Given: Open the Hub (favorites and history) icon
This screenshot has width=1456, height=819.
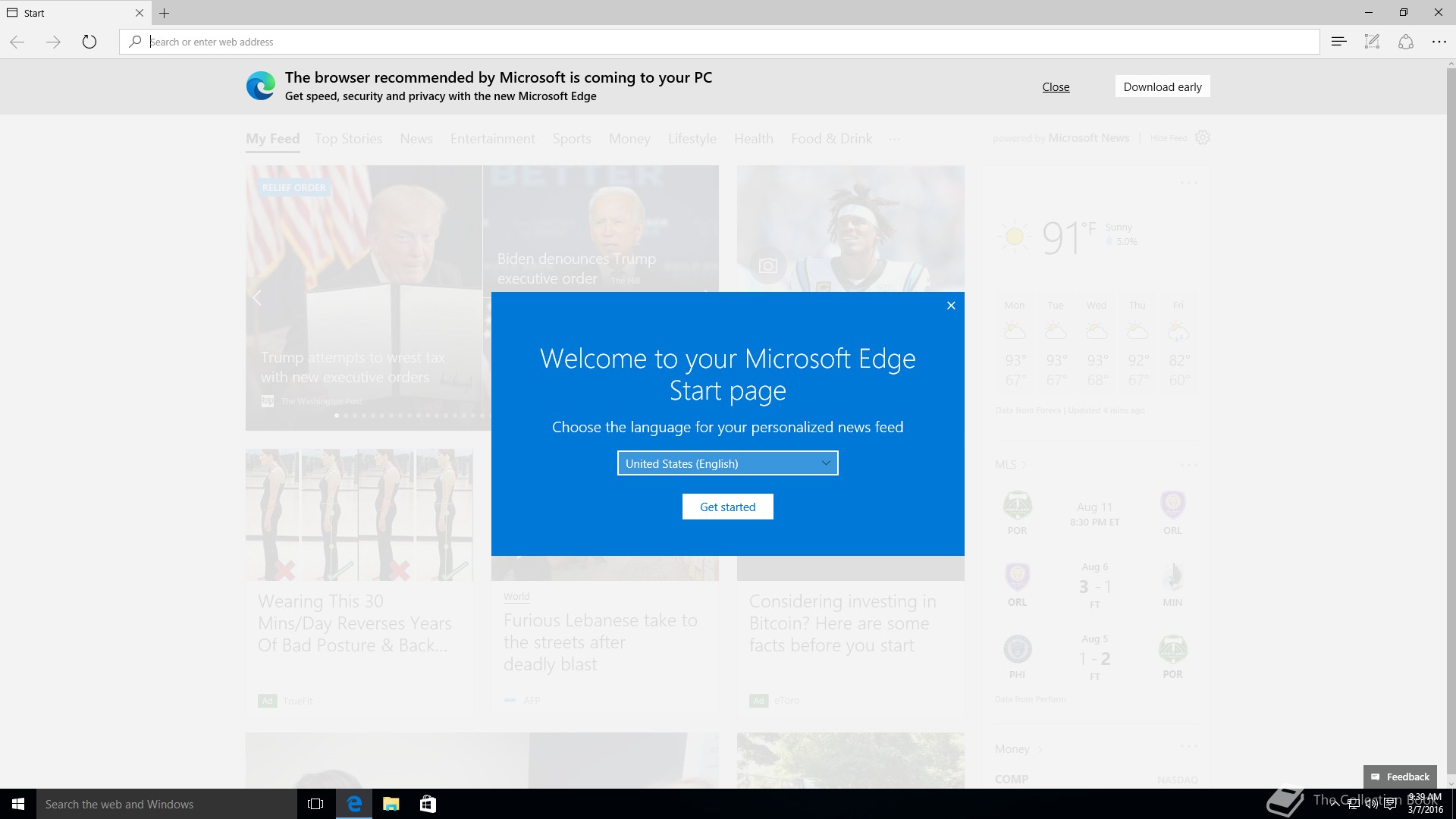Looking at the screenshot, I should click(1338, 42).
